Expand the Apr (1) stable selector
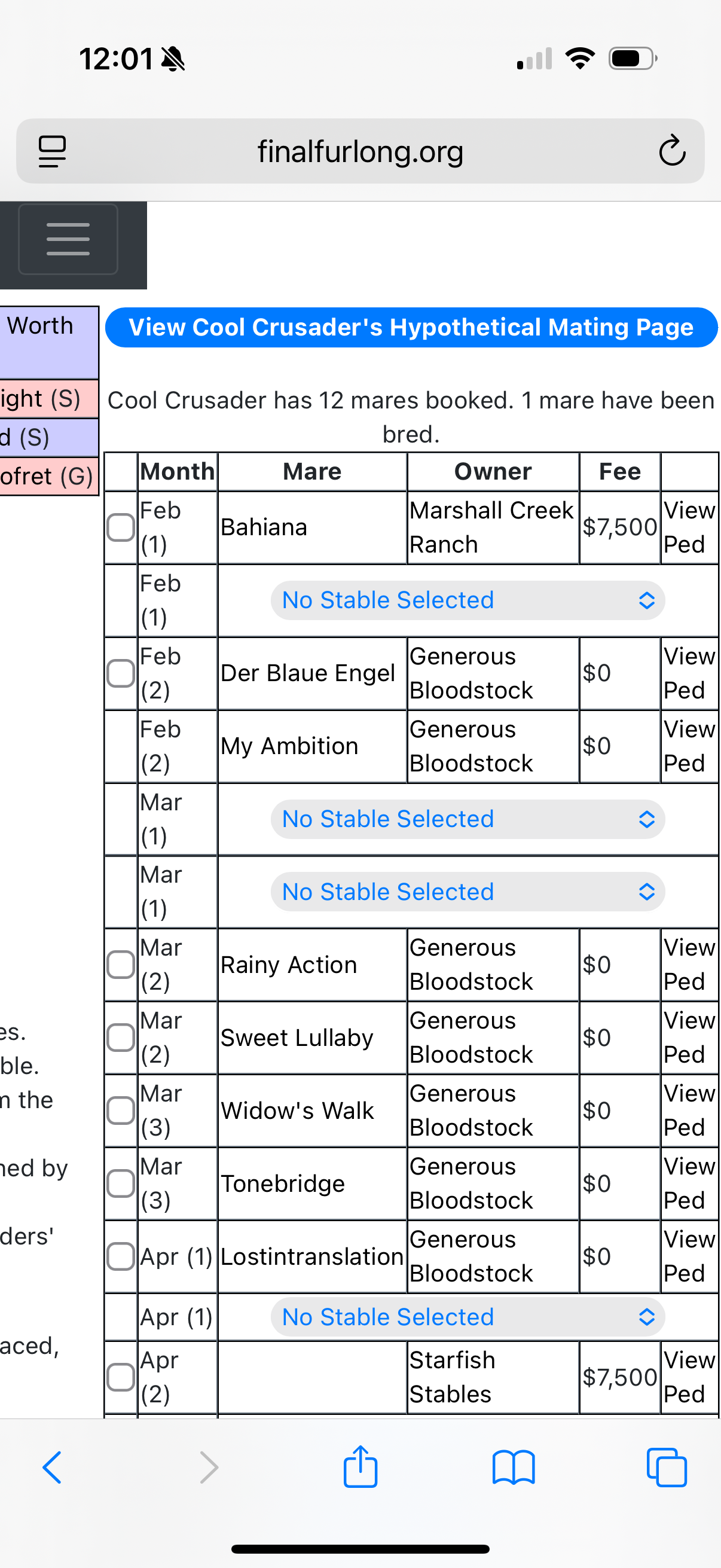The height and width of the screenshot is (1568, 721). coord(468,1317)
